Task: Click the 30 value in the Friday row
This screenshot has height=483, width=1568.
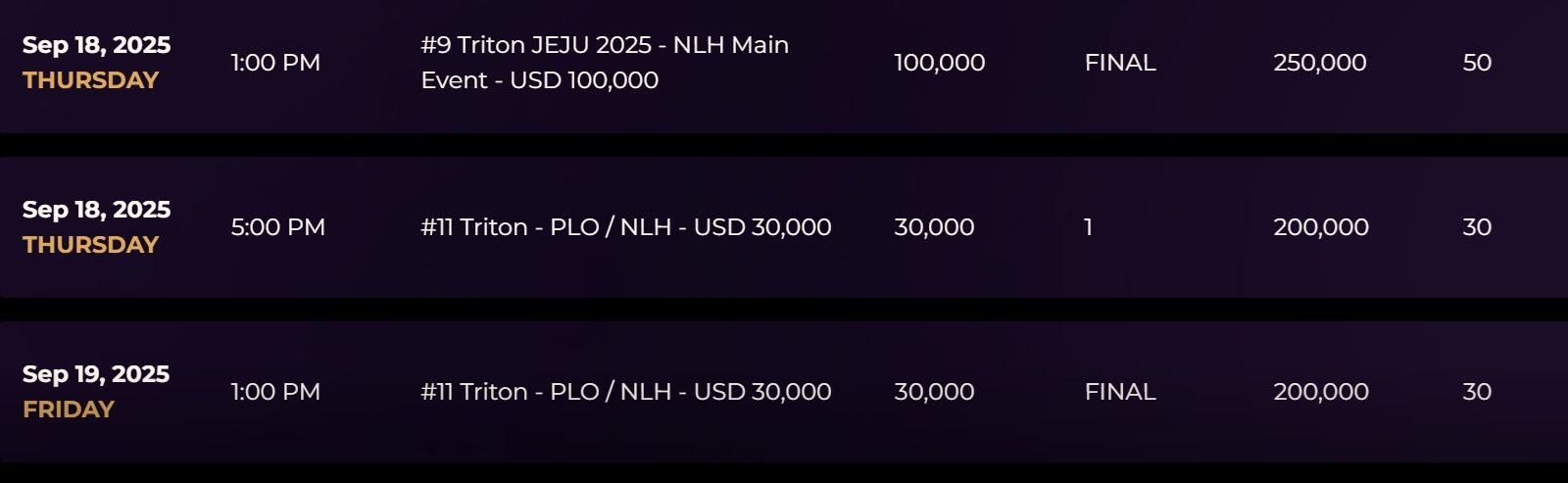Action: 1476,392
